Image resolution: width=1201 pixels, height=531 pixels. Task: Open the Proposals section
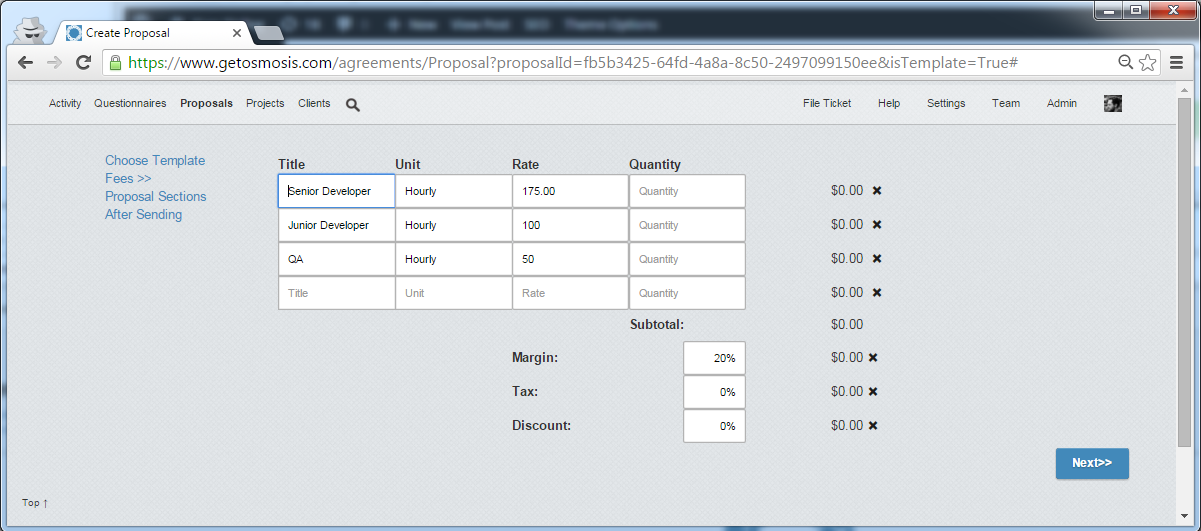[206, 103]
